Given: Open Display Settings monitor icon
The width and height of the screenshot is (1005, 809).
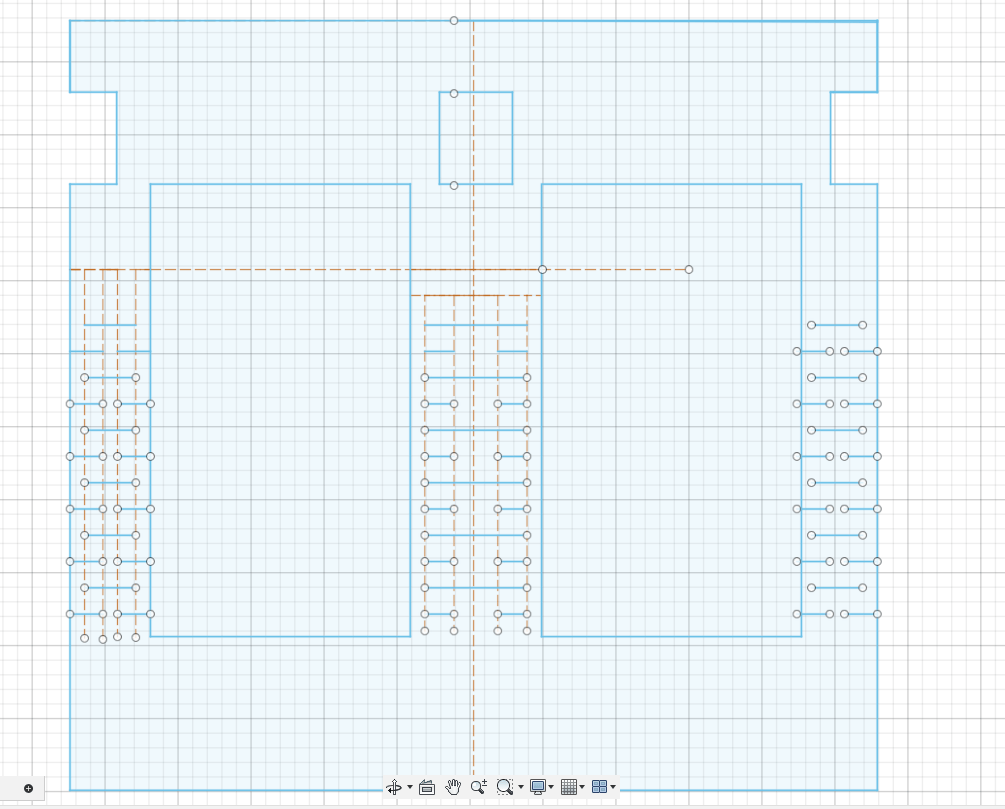Looking at the screenshot, I should tap(538, 787).
